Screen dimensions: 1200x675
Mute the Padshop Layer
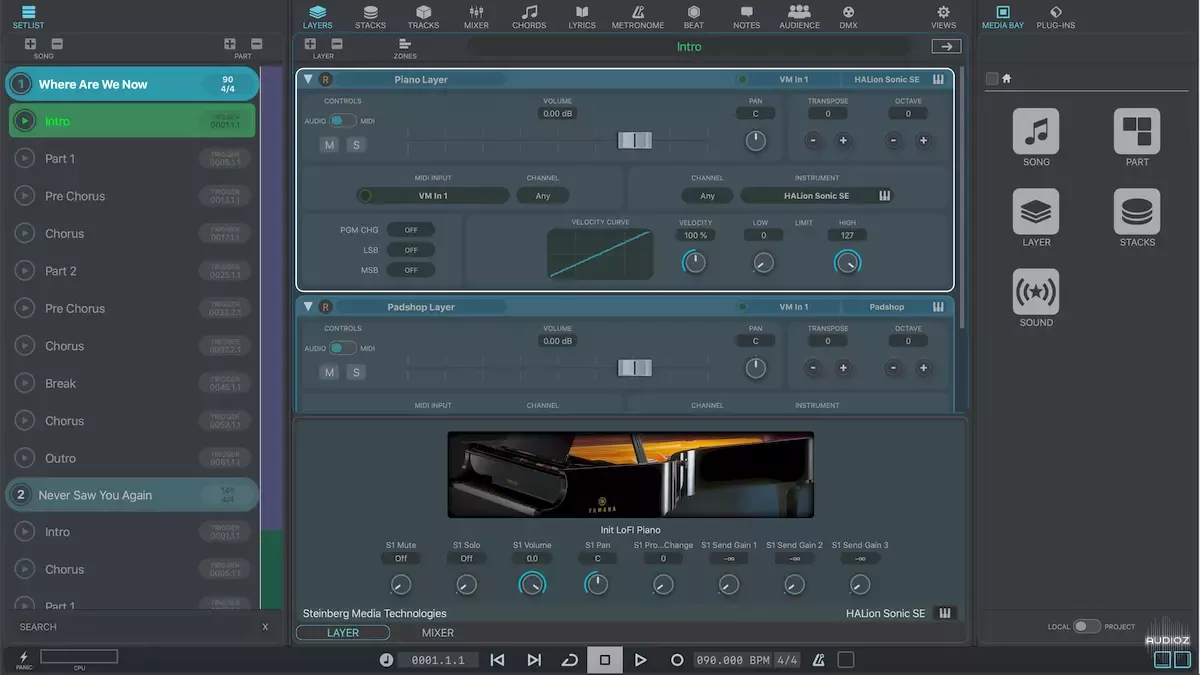pyautogui.click(x=329, y=372)
